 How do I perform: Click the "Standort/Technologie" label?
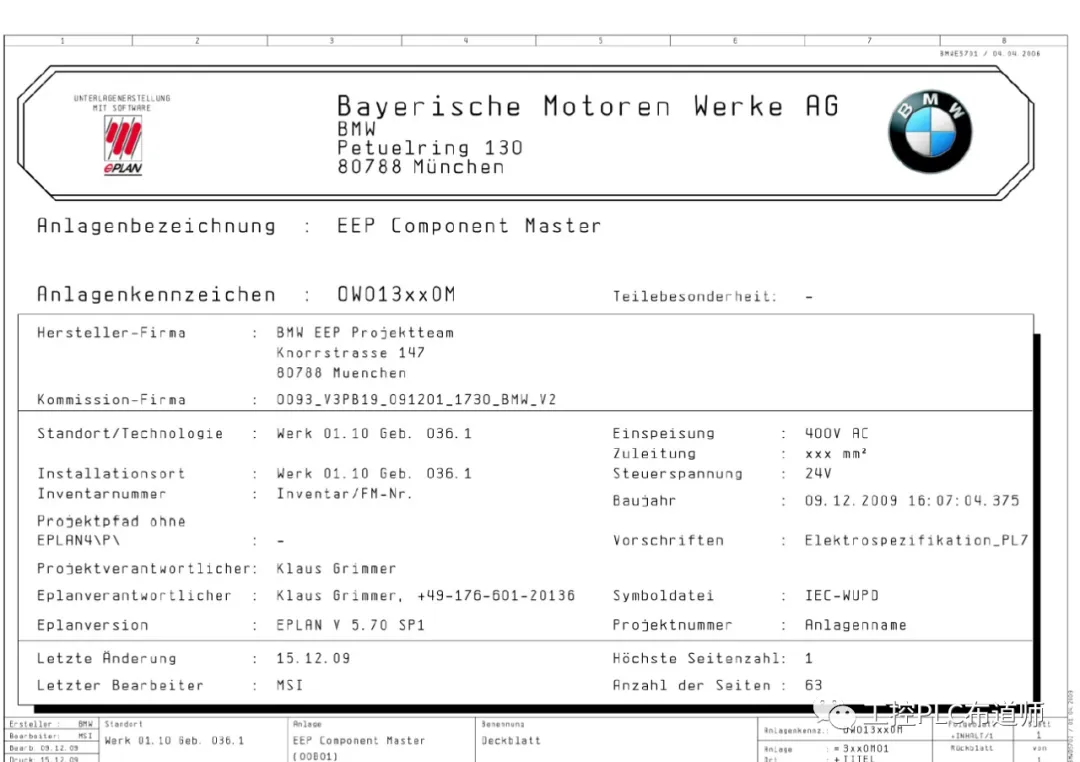tap(130, 433)
